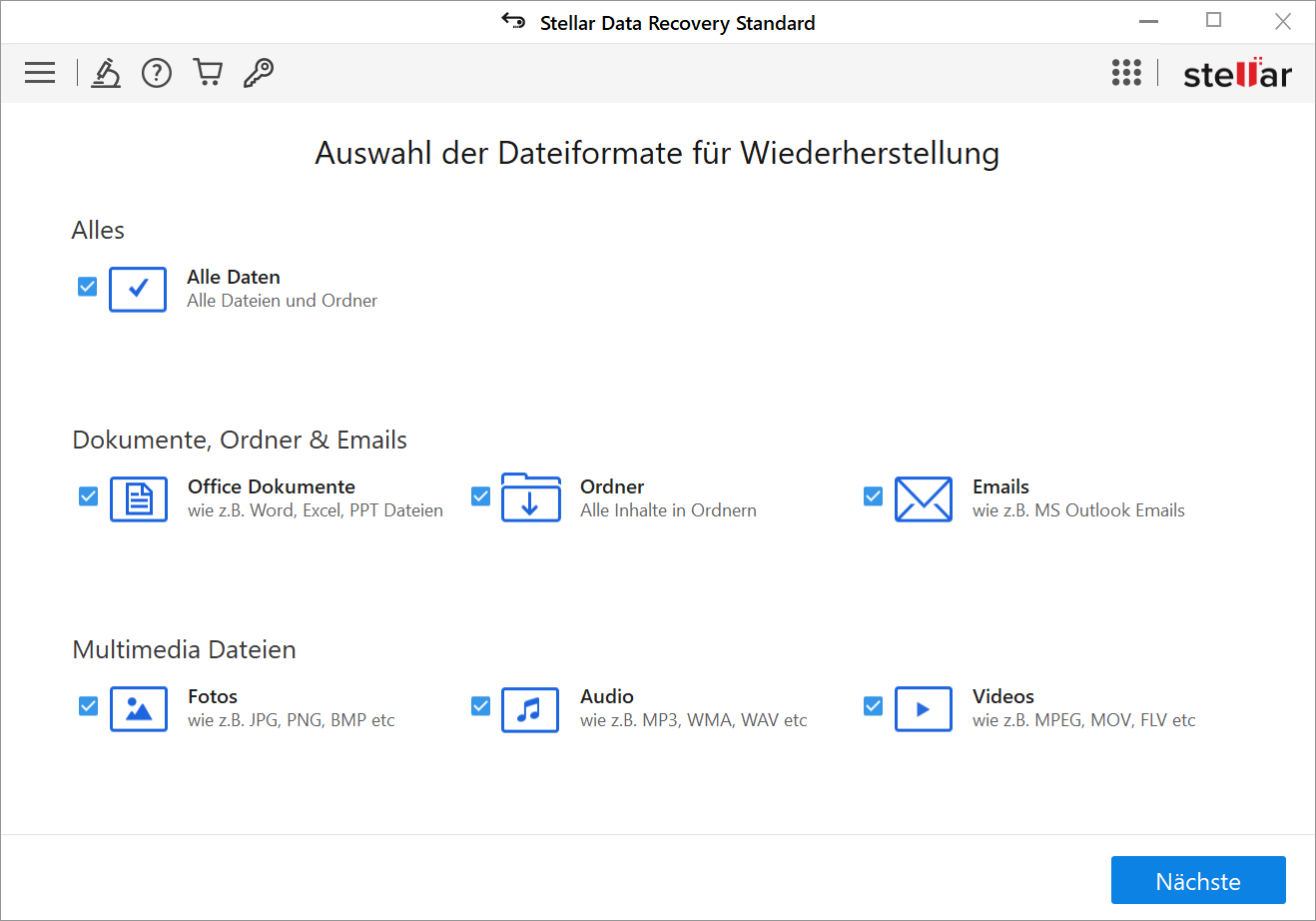
Task: Open the help question mark icon
Action: click(x=157, y=73)
